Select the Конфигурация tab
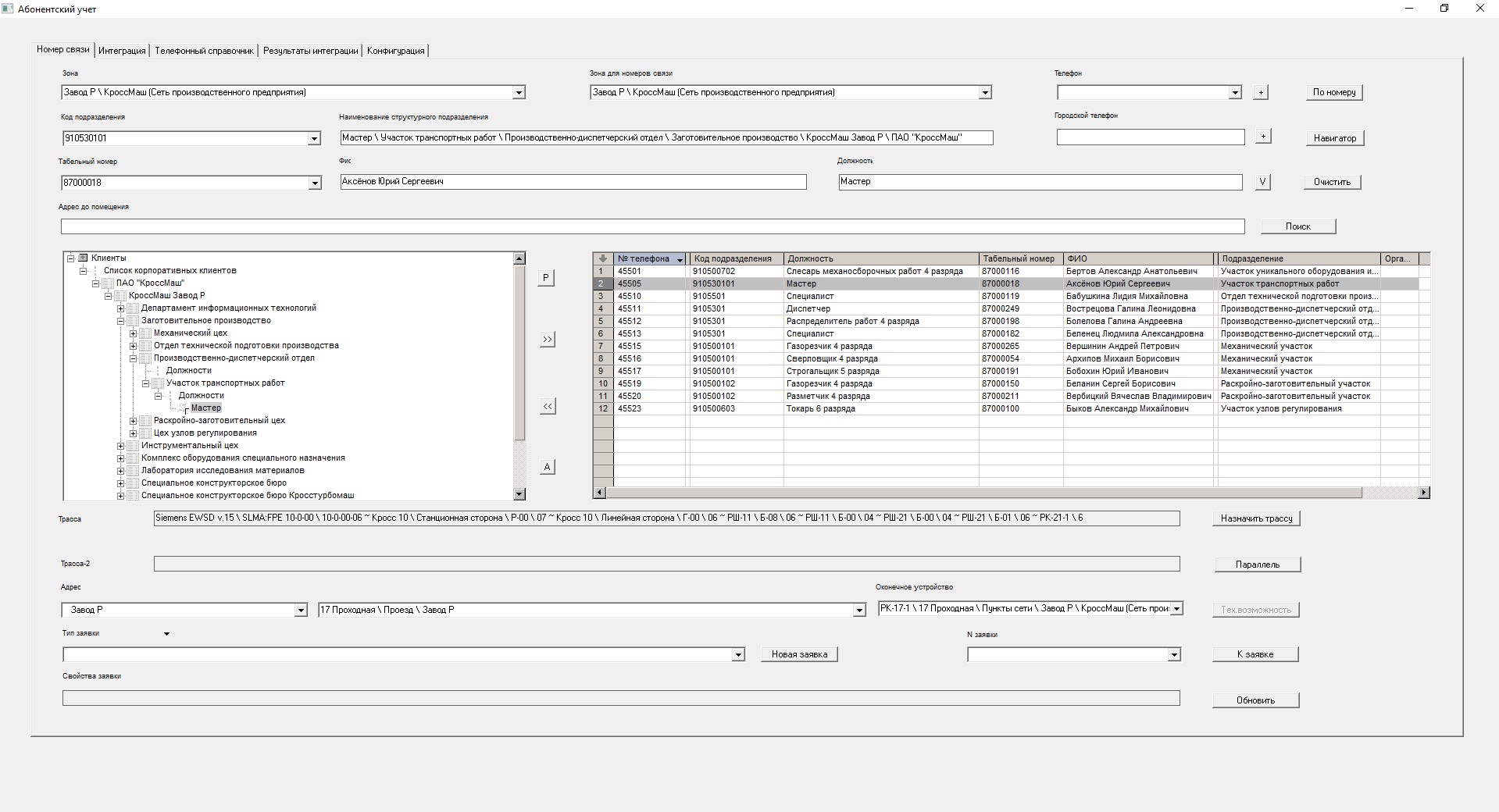The width and height of the screenshot is (1499, 812). tap(396, 51)
